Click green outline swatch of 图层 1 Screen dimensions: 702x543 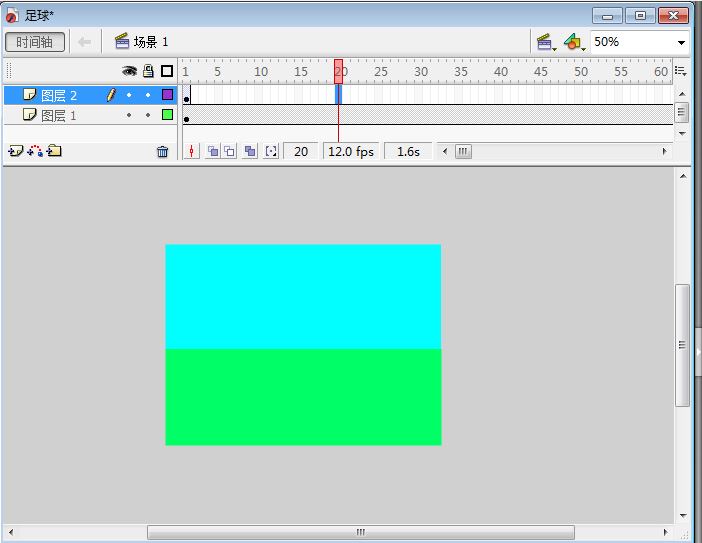coord(167,115)
